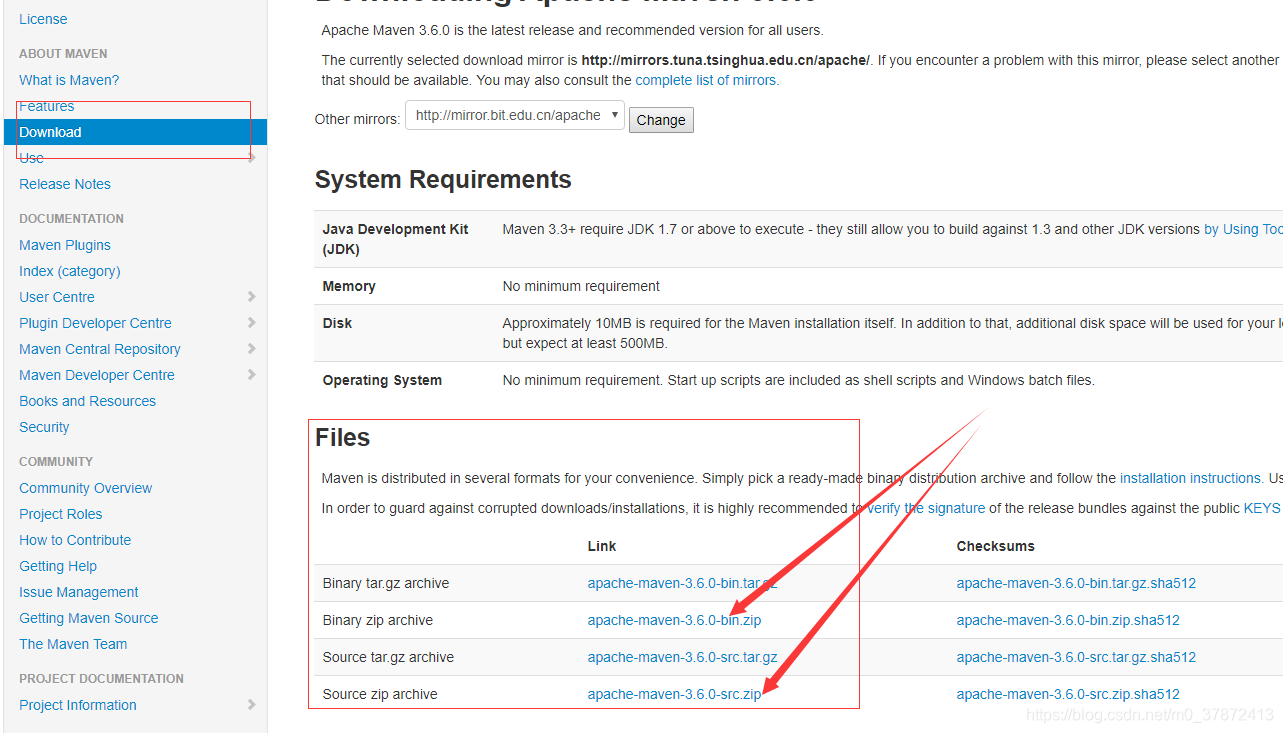This screenshot has width=1283, height=733.
Task: Download apache-maven-3.6.0-bin.tar.gz
Action: [682, 583]
